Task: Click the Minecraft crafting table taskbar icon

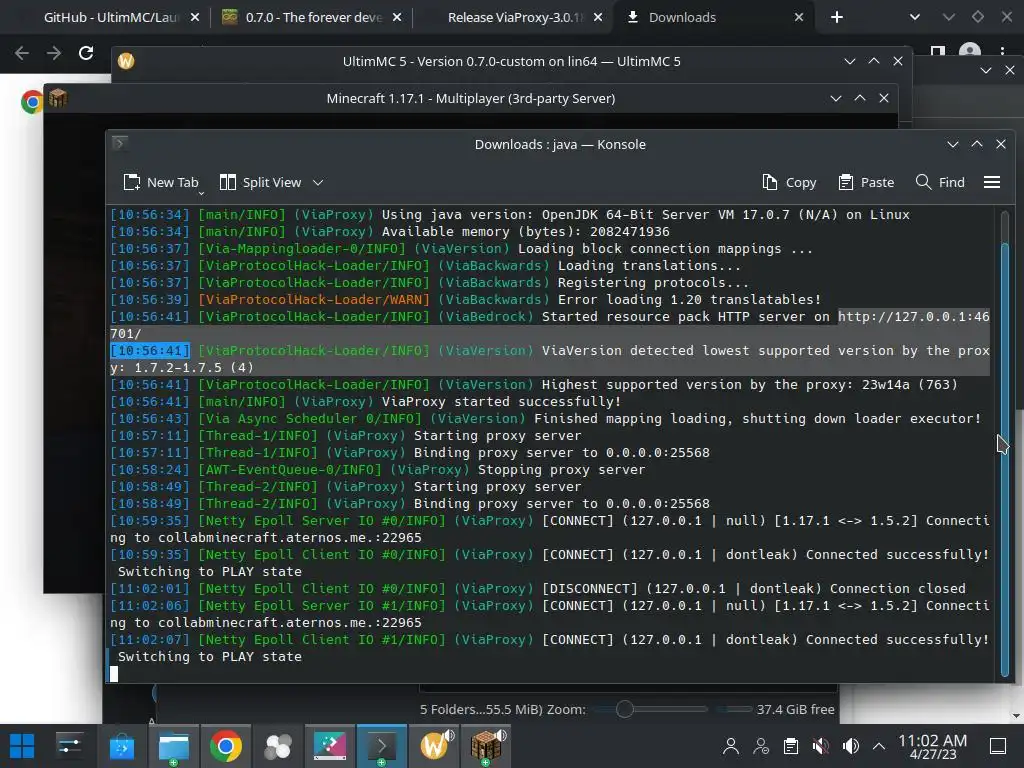Action: [487, 746]
